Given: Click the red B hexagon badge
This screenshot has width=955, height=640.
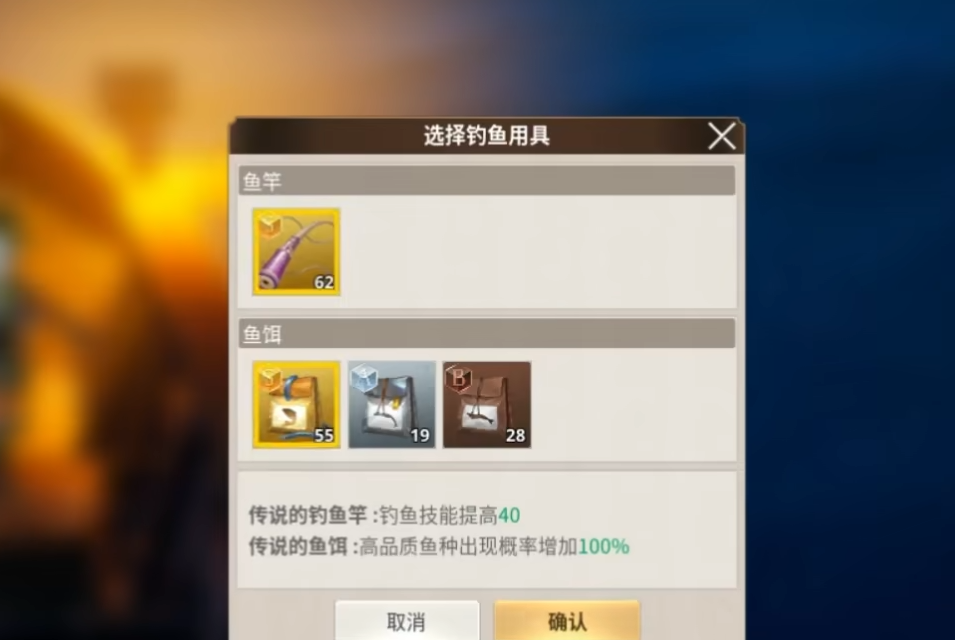Looking at the screenshot, I should [x=459, y=378].
